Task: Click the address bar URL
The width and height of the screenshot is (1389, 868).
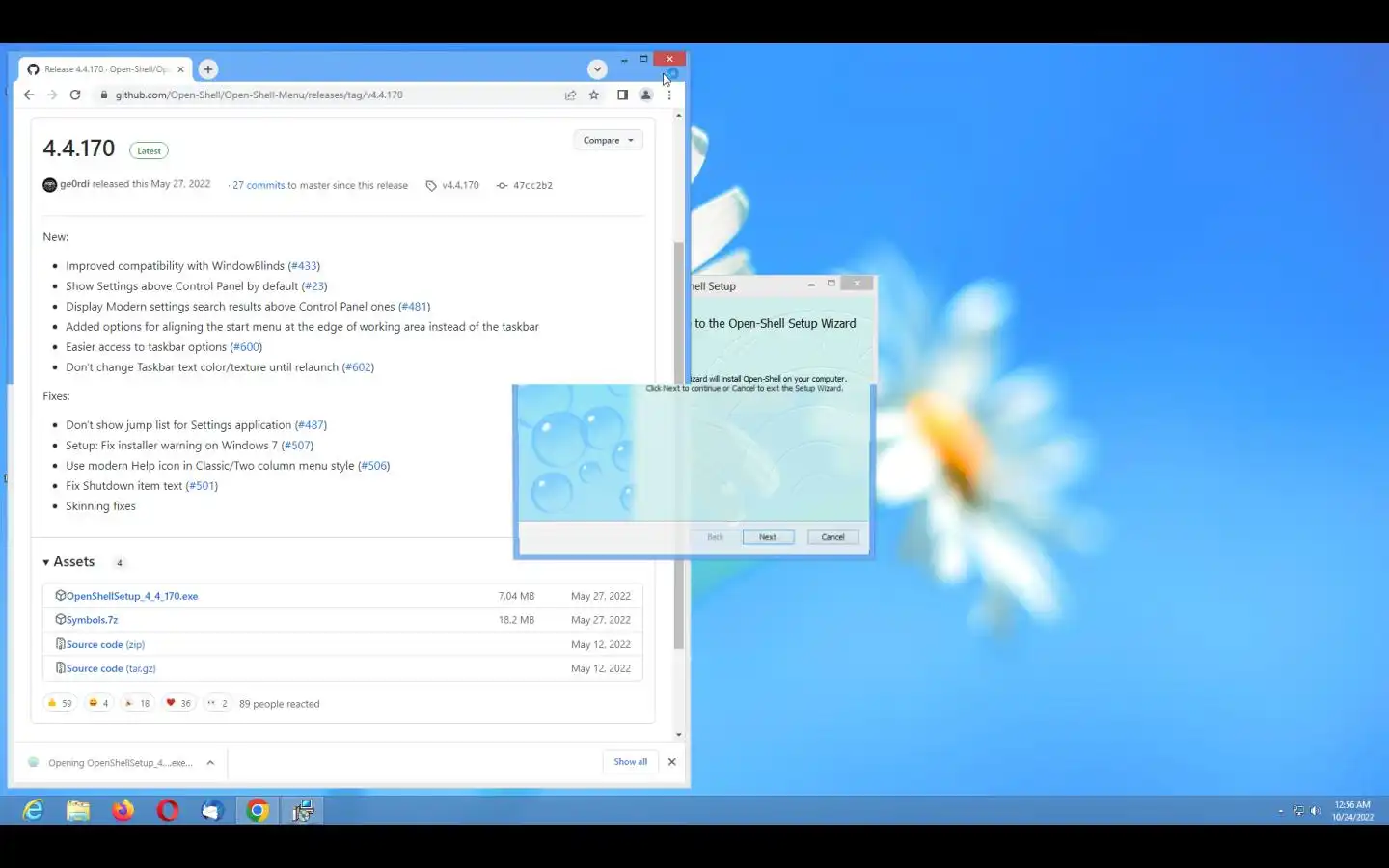Action: (x=259, y=95)
